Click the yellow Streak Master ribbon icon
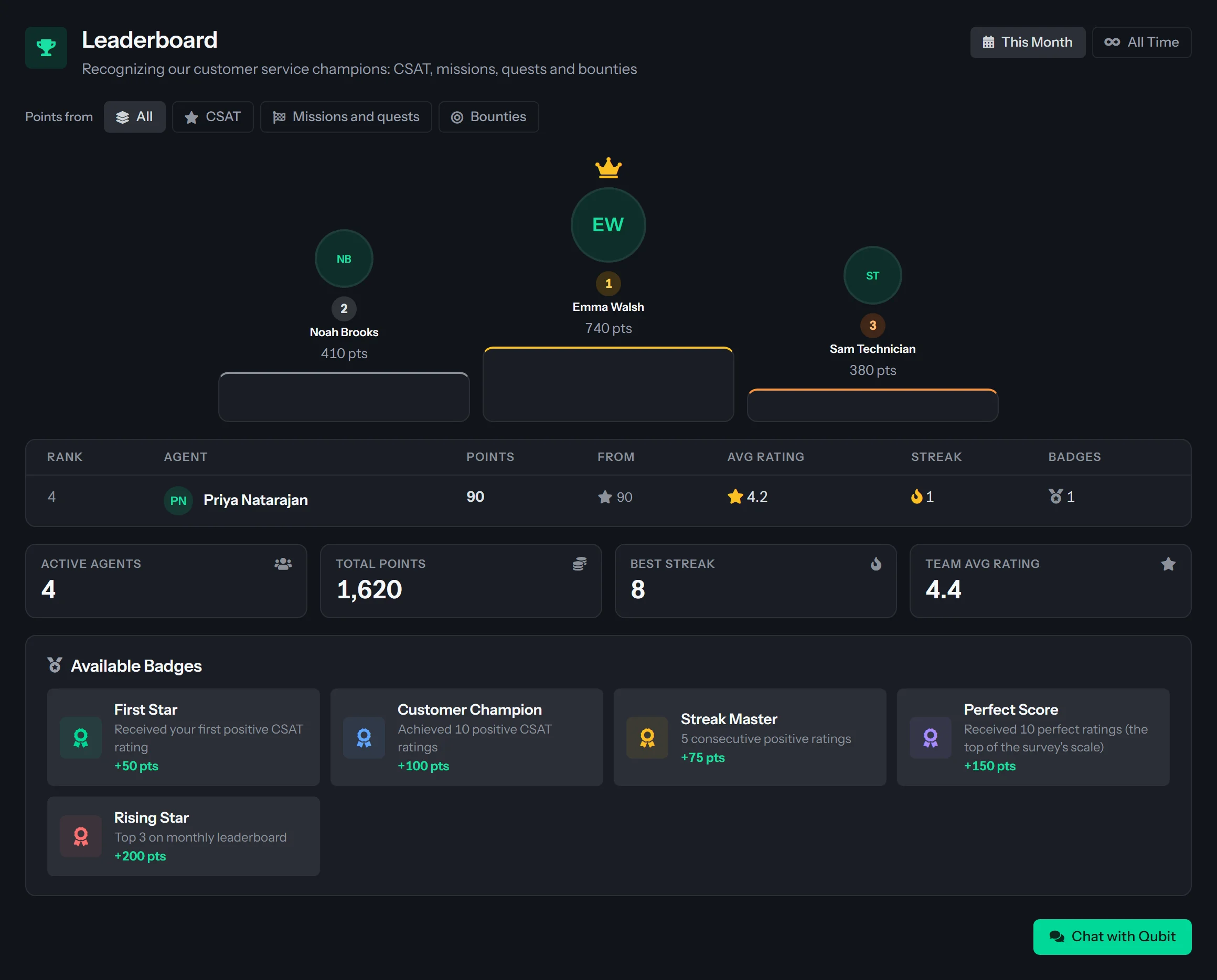Viewport: 1217px width, 980px height. coord(647,738)
